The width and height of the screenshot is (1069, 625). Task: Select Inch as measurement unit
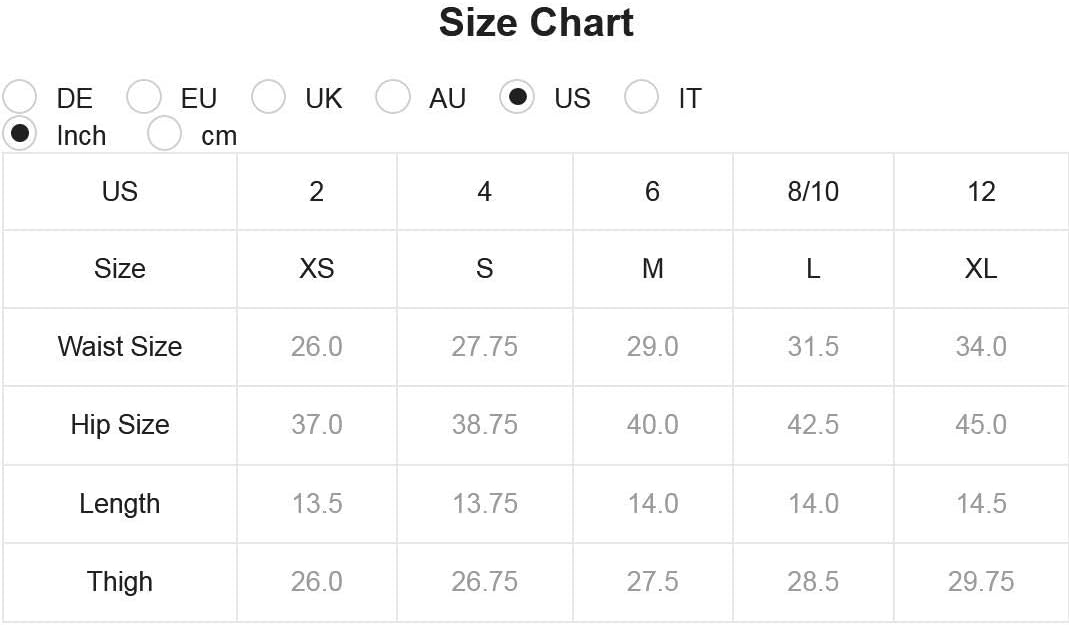20,133
